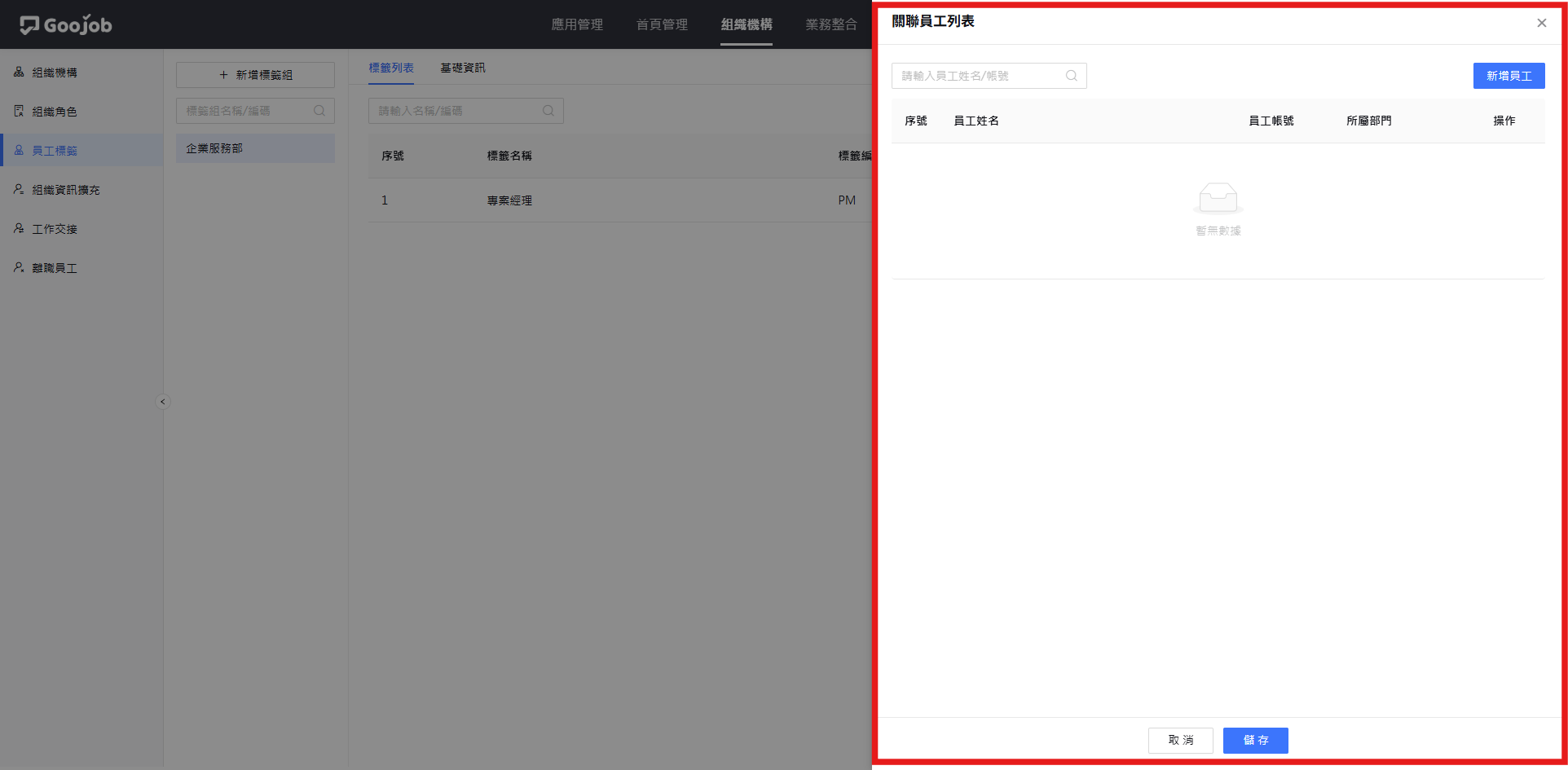Click search icon in employee name field
This screenshot has height=770, width=1568.
coord(1072,76)
